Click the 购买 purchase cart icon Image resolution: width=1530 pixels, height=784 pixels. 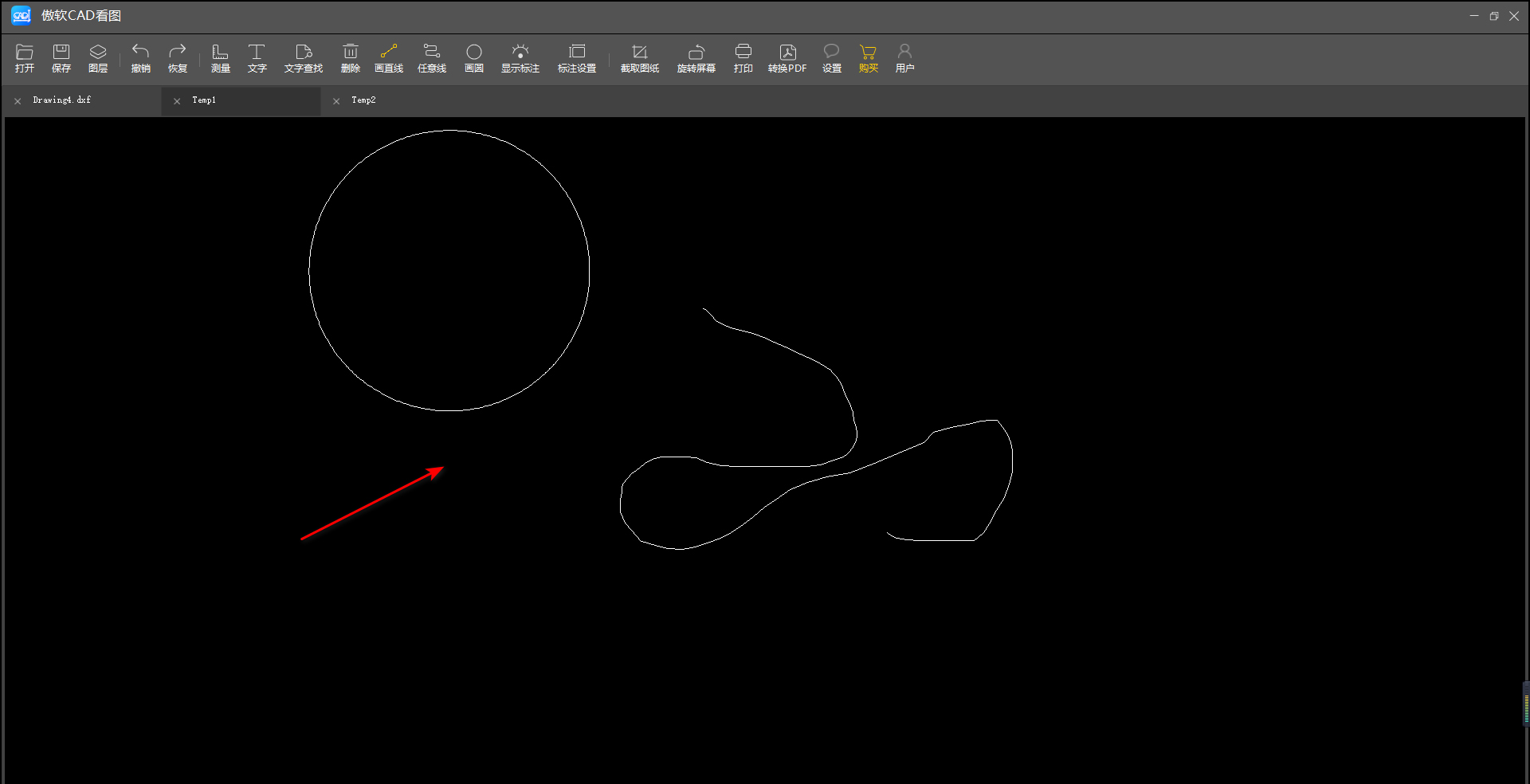click(x=869, y=58)
